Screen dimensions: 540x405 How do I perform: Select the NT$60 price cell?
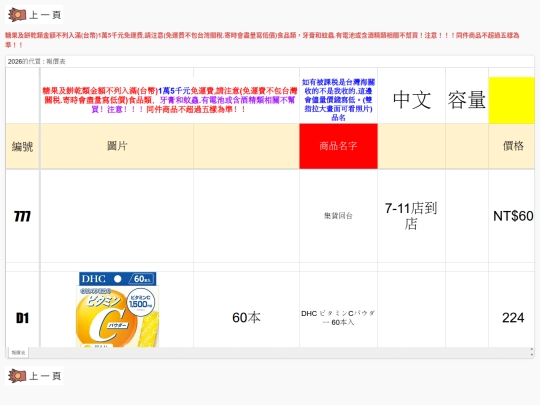pyautogui.click(x=513, y=216)
